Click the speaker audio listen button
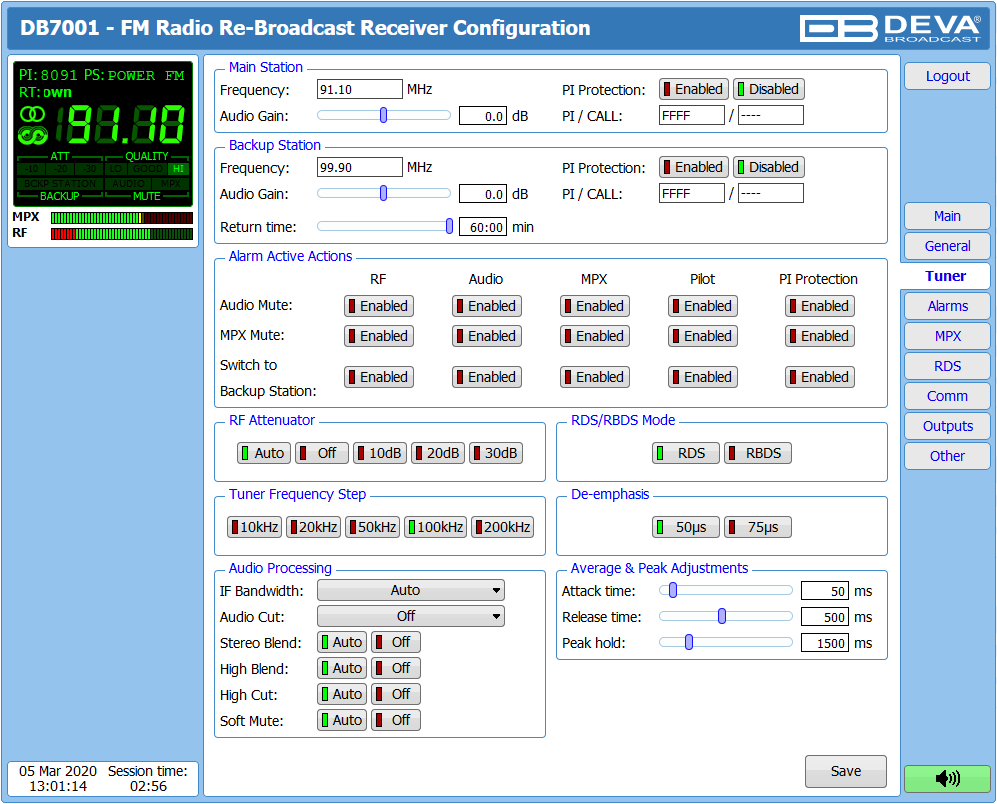The width and height of the screenshot is (997, 804). tap(947, 779)
